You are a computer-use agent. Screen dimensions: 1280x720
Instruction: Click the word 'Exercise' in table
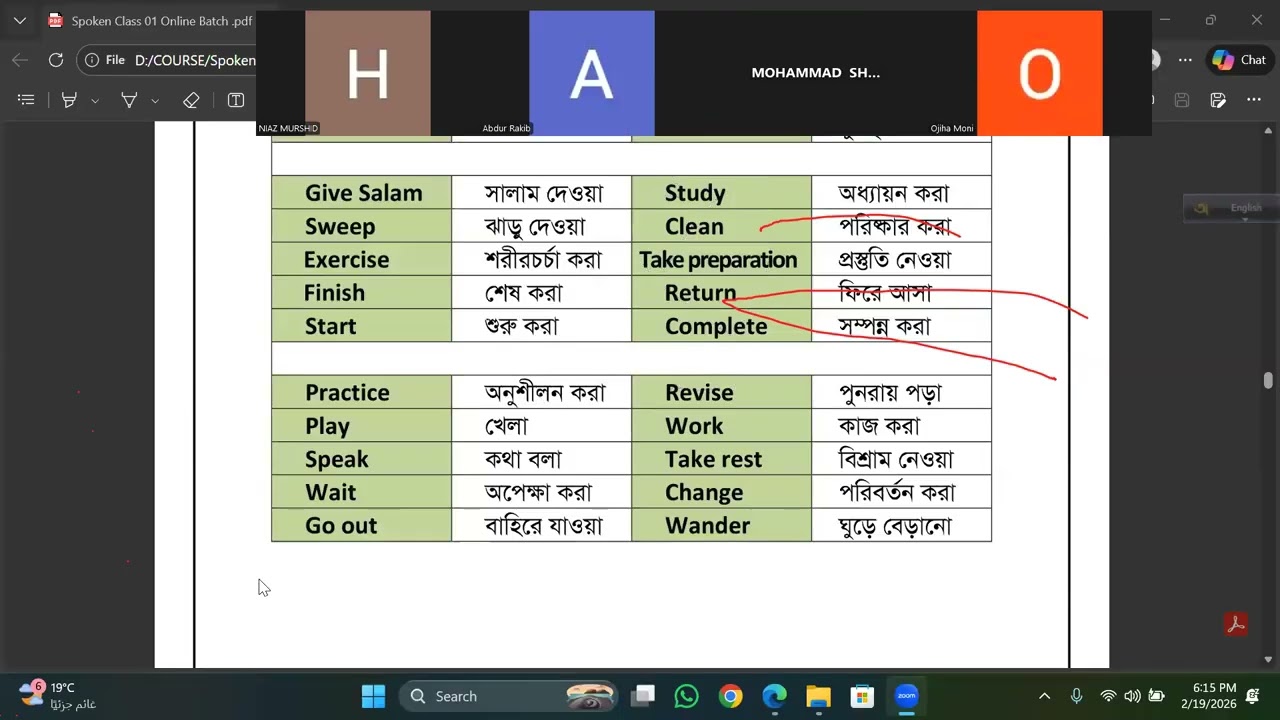[346, 260]
